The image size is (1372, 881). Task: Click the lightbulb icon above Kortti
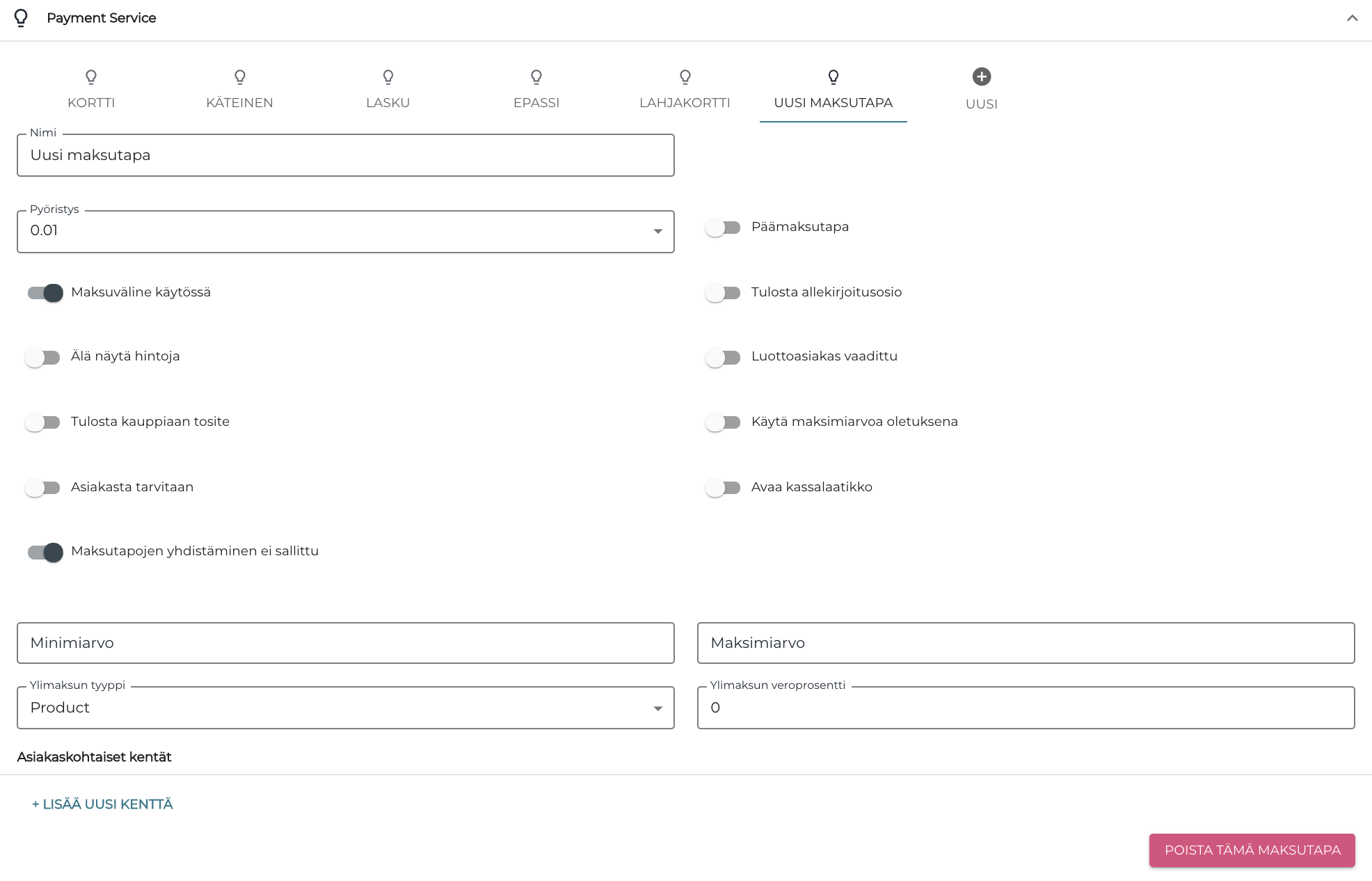(x=91, y=77)
